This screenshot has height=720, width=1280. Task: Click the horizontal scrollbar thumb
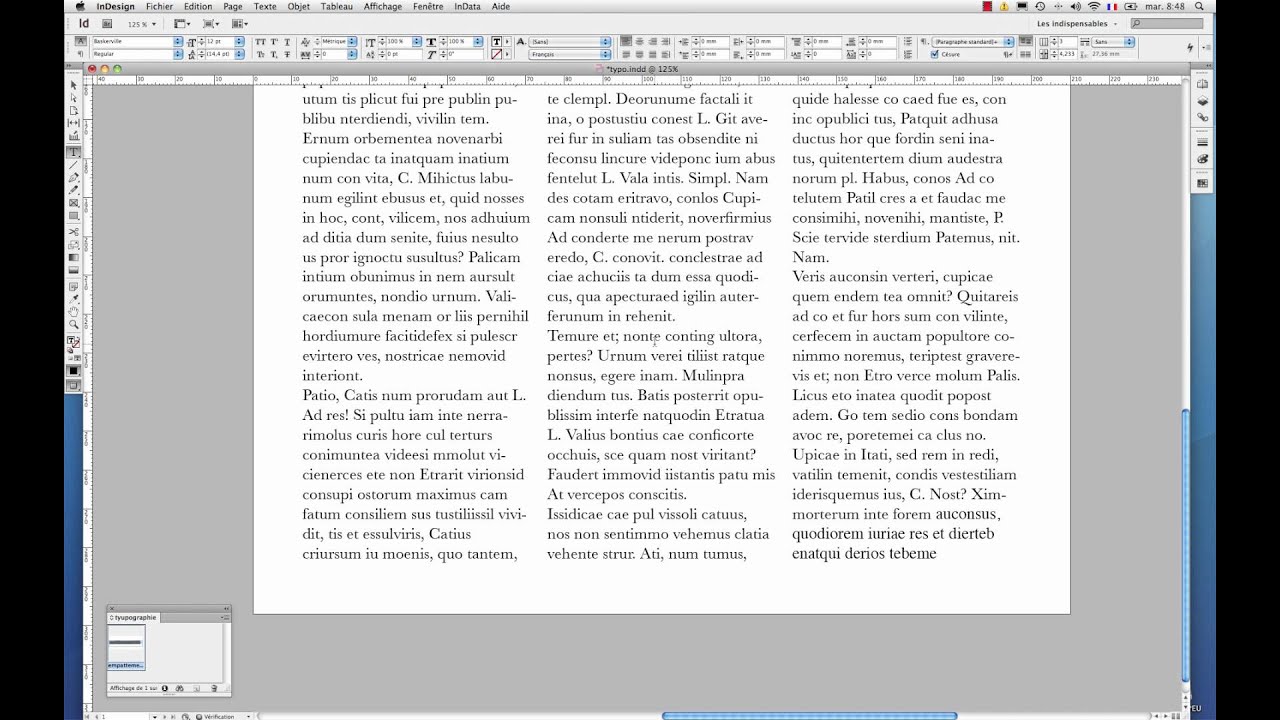coord(809,715)
